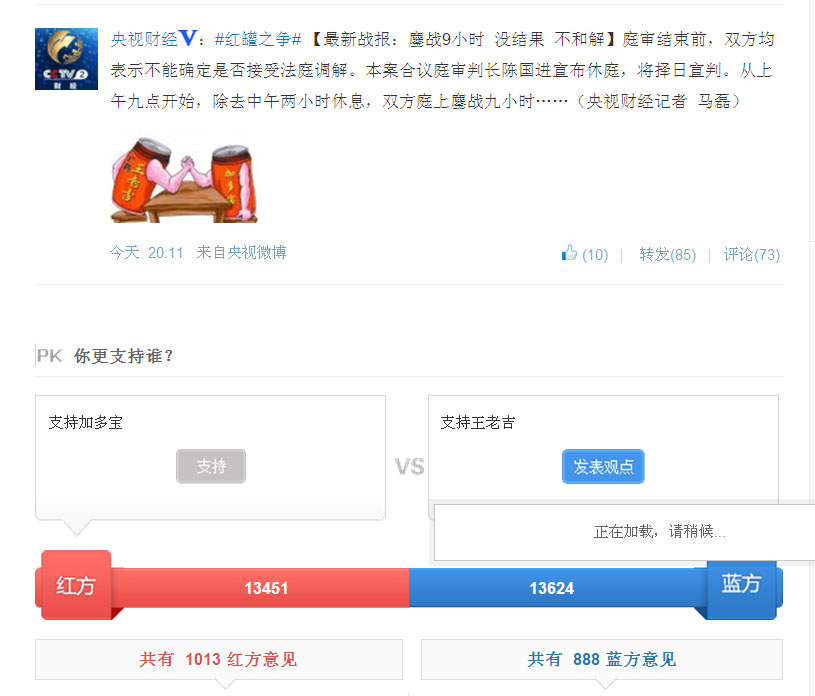Switch to 共有 1013 红方意见 tab
815x696 pixels.
(x=219, y=659)
